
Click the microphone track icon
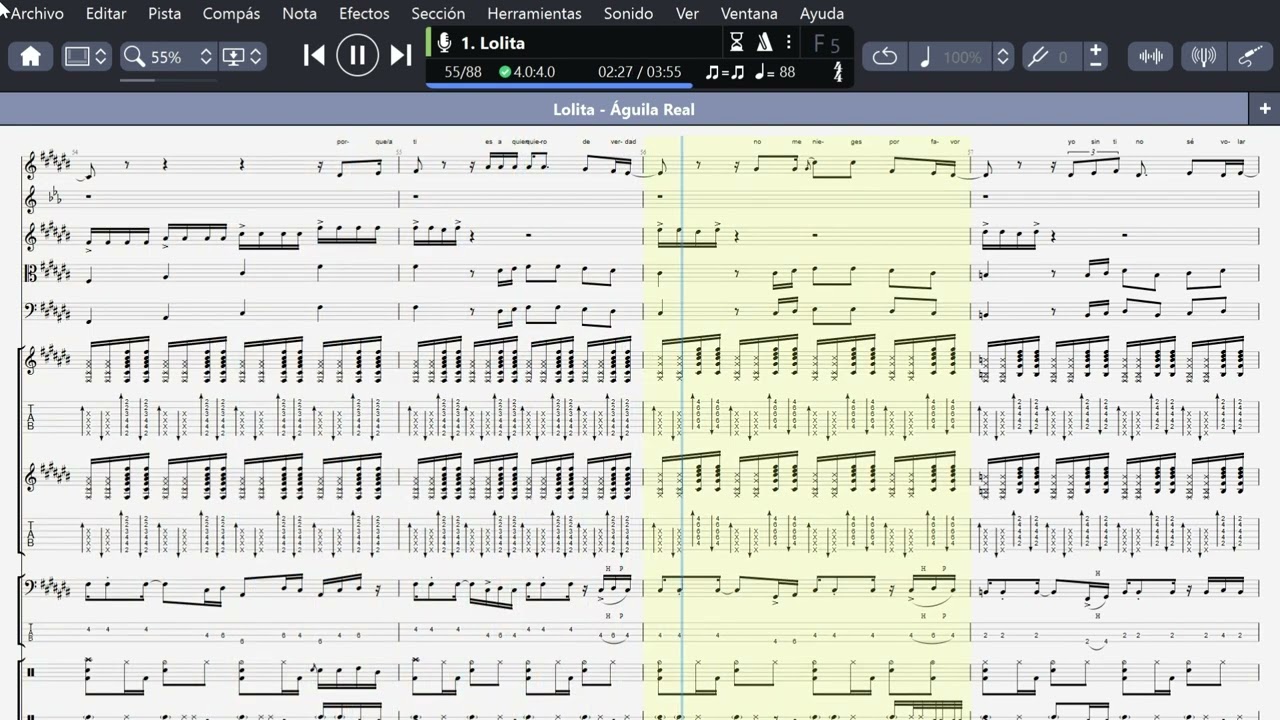[444, 43]
